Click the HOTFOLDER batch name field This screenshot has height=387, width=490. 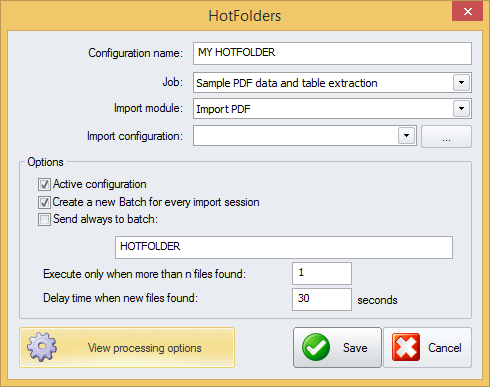(284, 247)
